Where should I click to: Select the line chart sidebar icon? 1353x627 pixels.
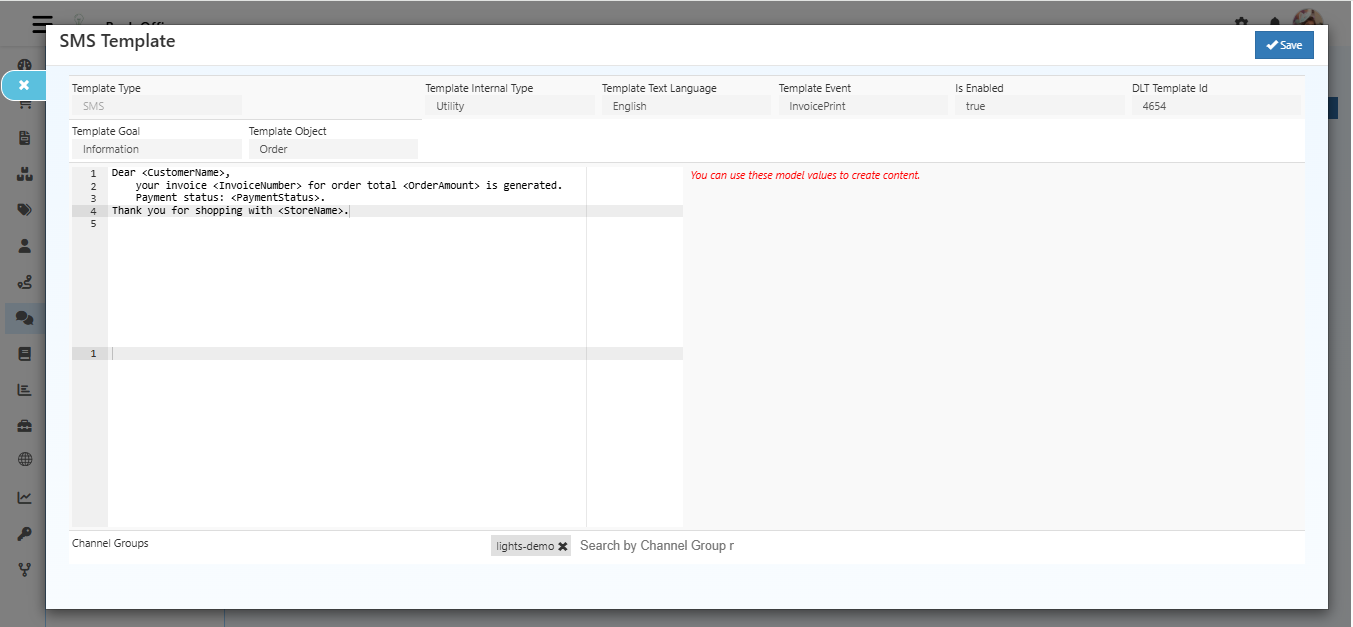[25, 497]
